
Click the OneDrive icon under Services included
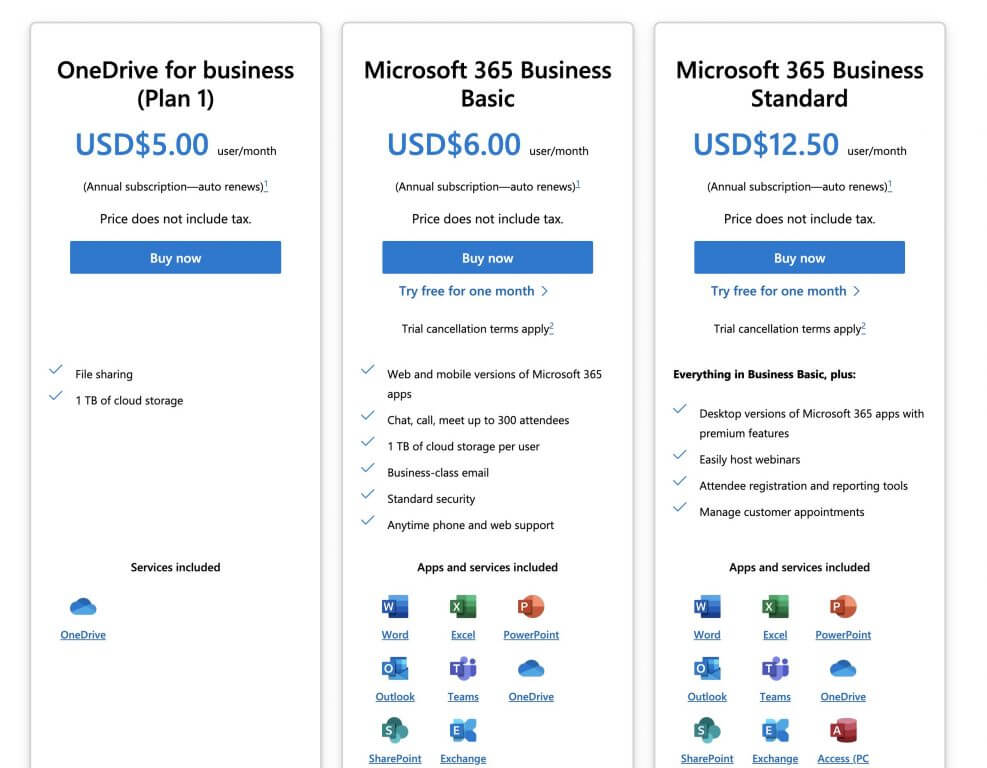tap(83, 607)
